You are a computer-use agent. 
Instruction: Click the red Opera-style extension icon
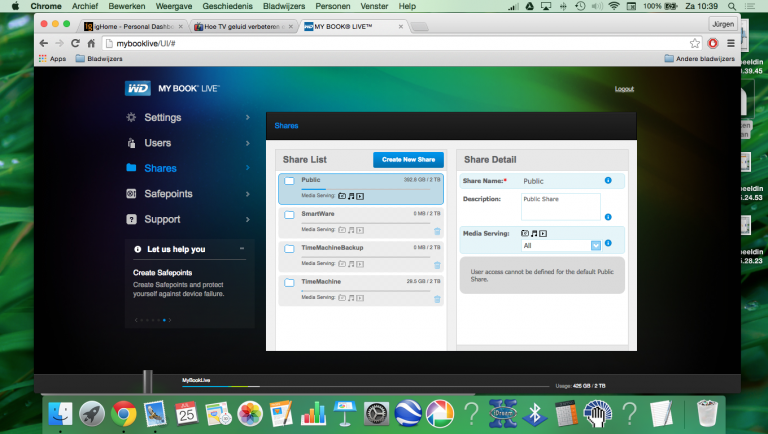[x=713, y=43]
